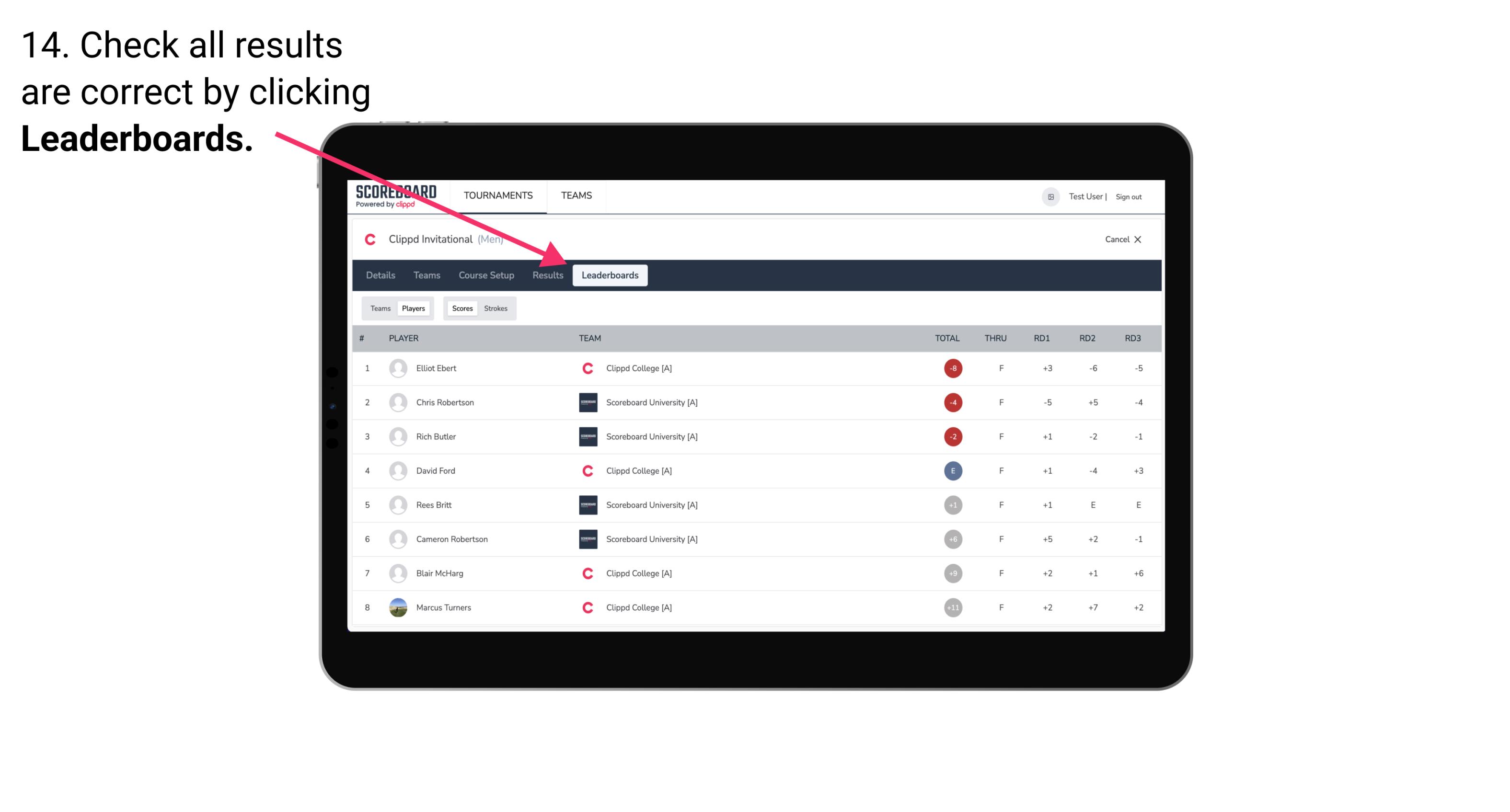Click Elliot Ebert player avatar icon
Viewport: 1510px width, 812px height.
click(396, 367)
